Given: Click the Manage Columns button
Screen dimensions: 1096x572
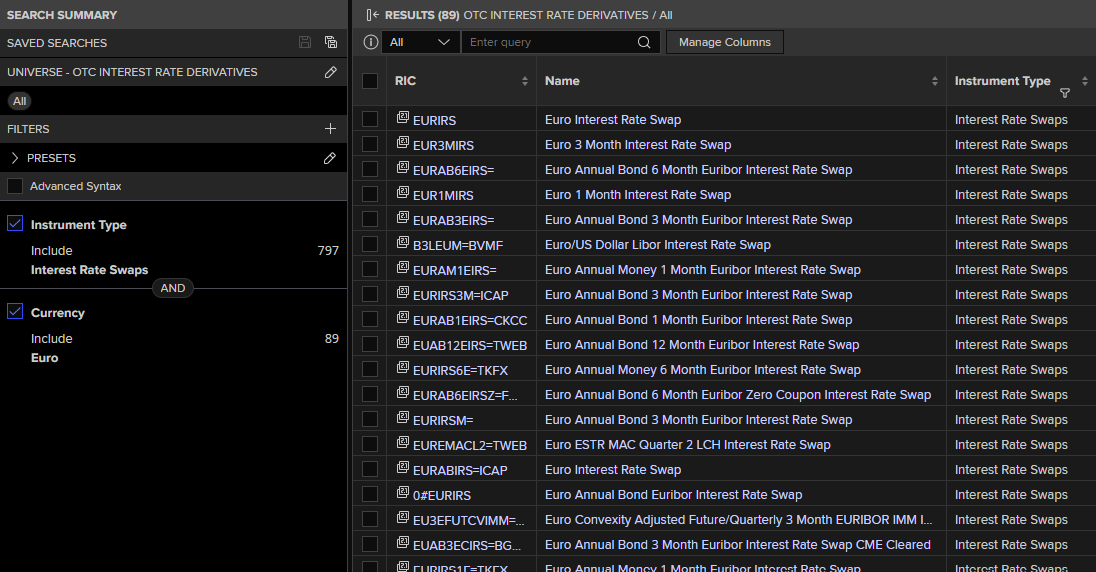Looking at the screenshot, I should [x=725, y=42].
